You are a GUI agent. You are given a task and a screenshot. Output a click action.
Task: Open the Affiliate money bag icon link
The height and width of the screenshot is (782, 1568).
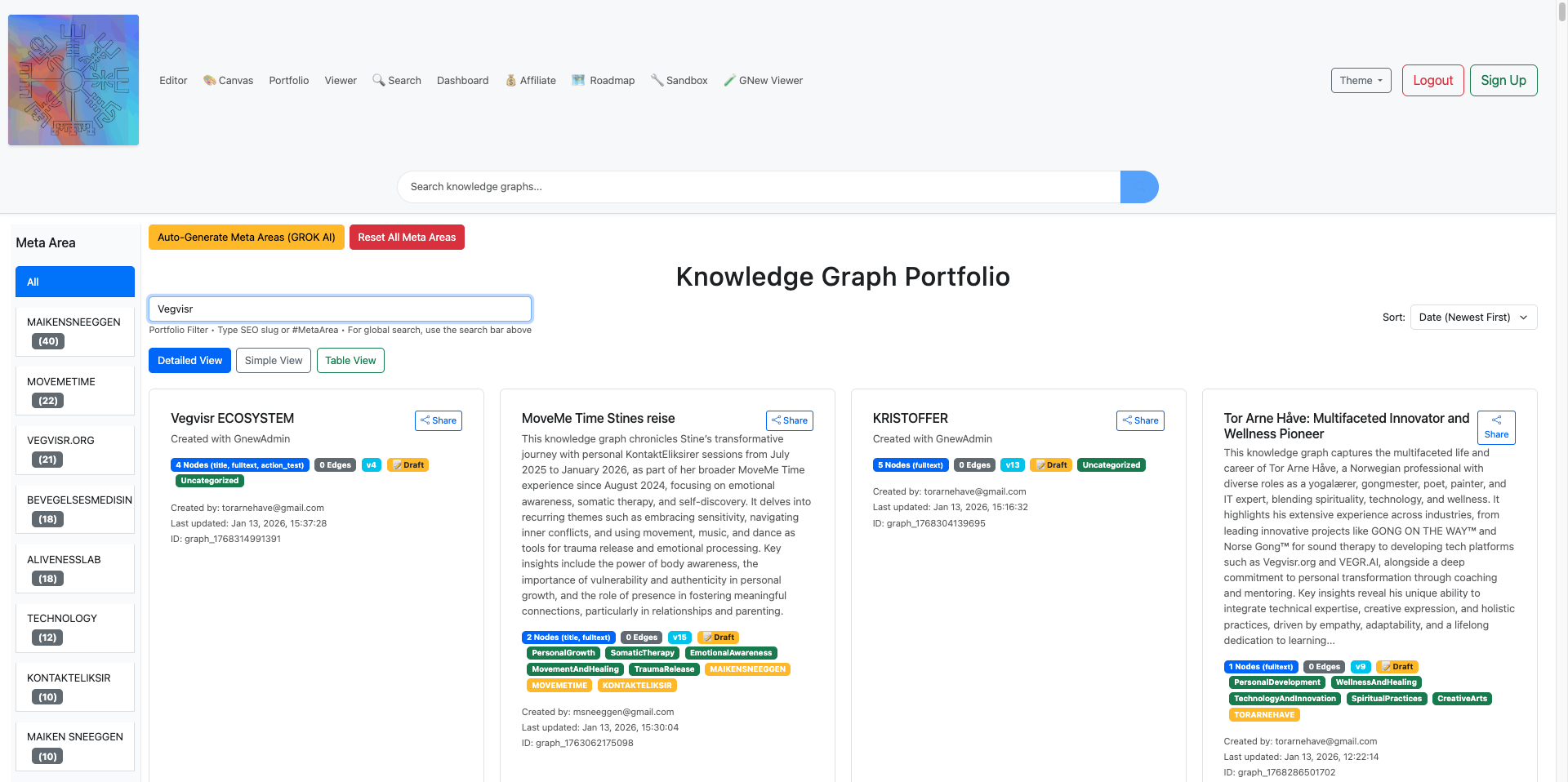[510, 80]
